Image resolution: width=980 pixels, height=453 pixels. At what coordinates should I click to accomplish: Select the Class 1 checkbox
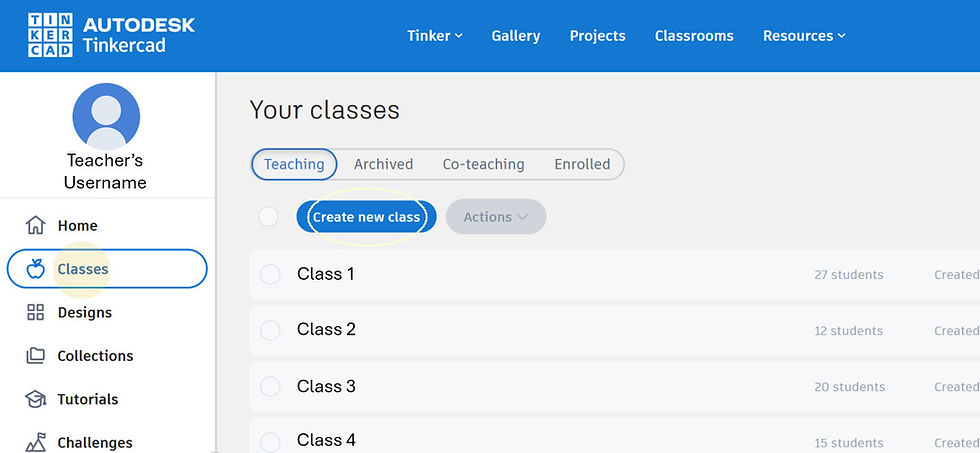click(270, 274)
